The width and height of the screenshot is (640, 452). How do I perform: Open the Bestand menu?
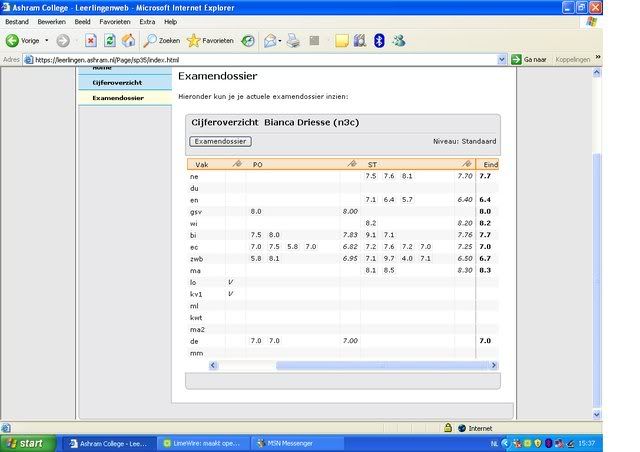[x=17, y=21]
